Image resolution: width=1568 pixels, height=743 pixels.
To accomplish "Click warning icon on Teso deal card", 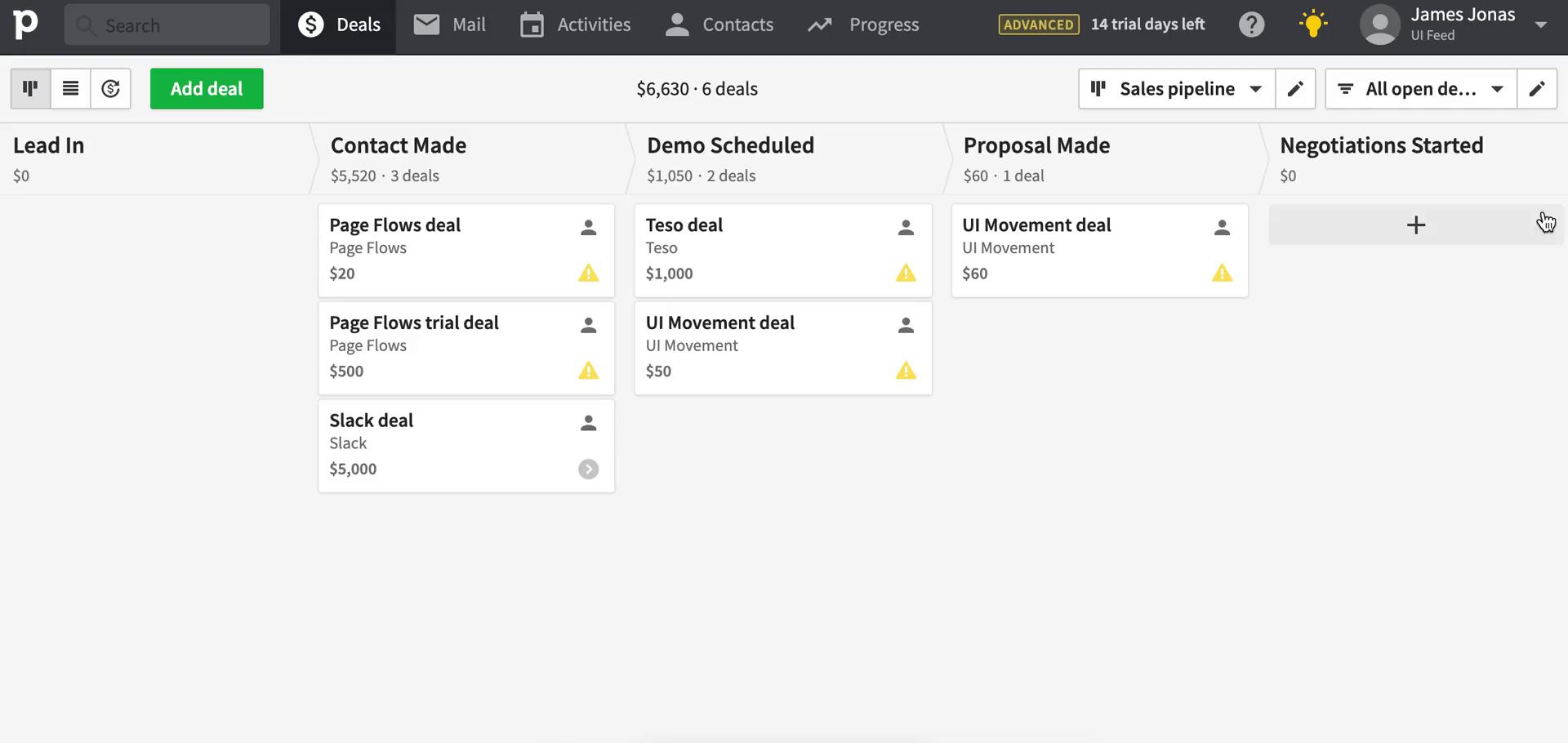I will pyautogui.click(x=905, y=273).
